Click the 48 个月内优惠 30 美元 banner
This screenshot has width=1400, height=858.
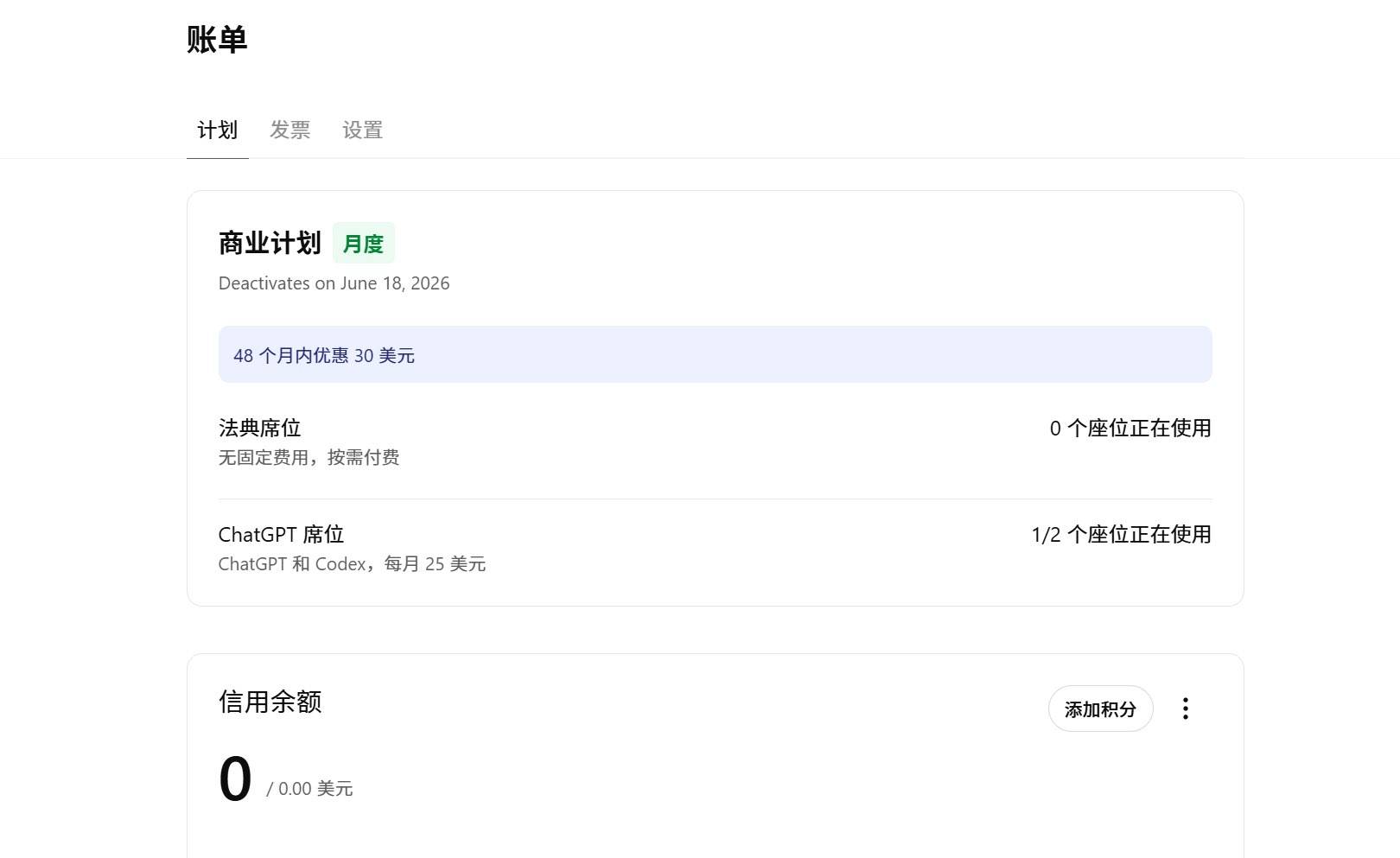coord(324,355)
